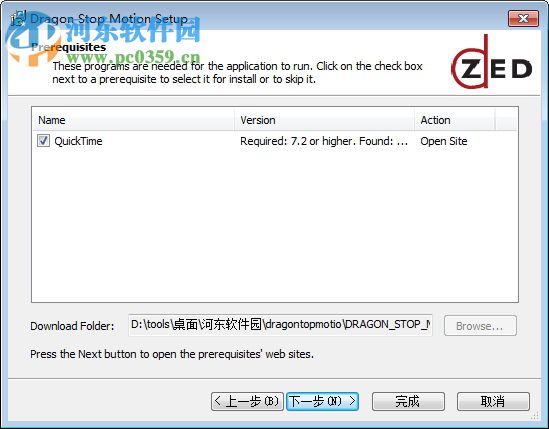Close the Dragon Stop Motion Setup window
Image resolution: width=549 pixels, height=429 pixels.
point(523,18)
